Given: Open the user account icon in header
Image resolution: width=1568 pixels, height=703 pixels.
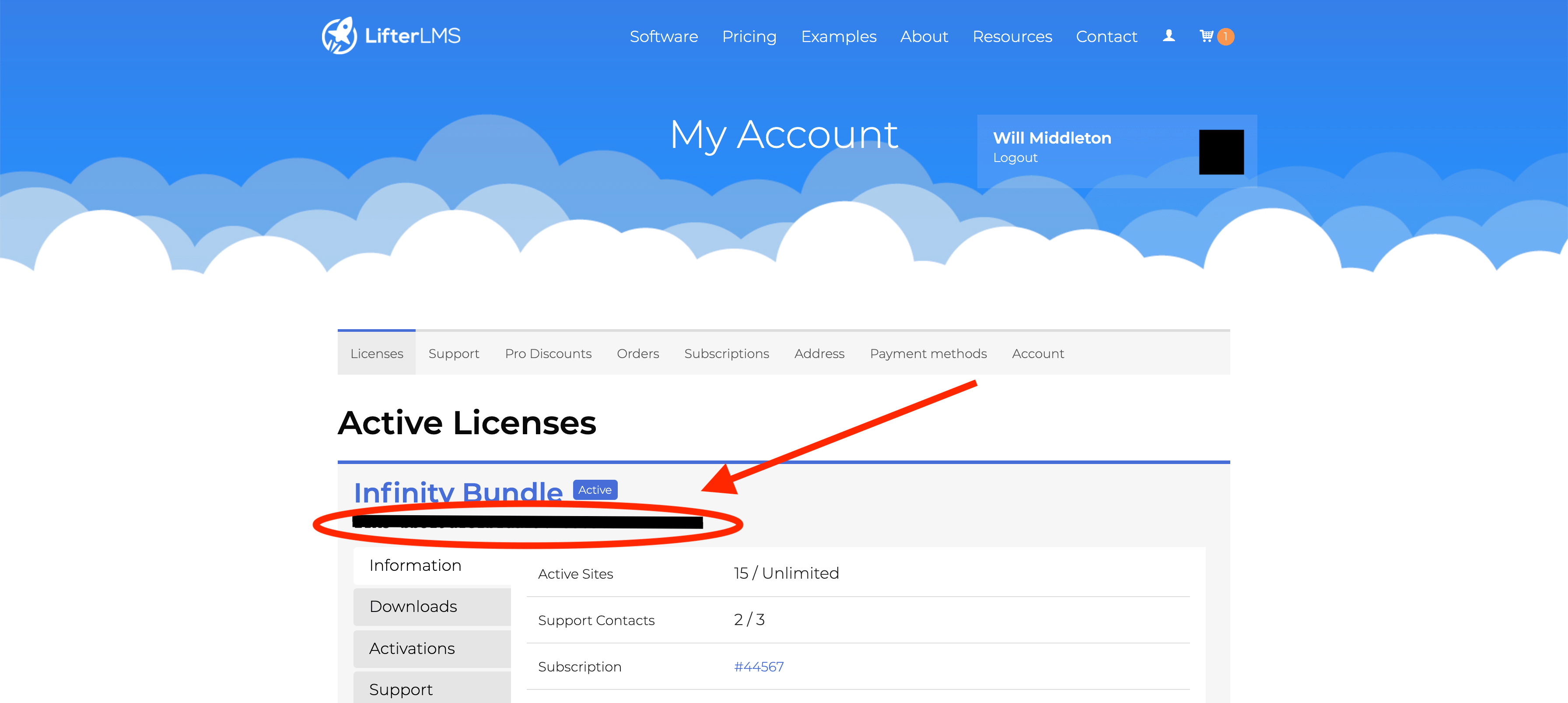Looking at the screenshot, I should coord(1169,36).
